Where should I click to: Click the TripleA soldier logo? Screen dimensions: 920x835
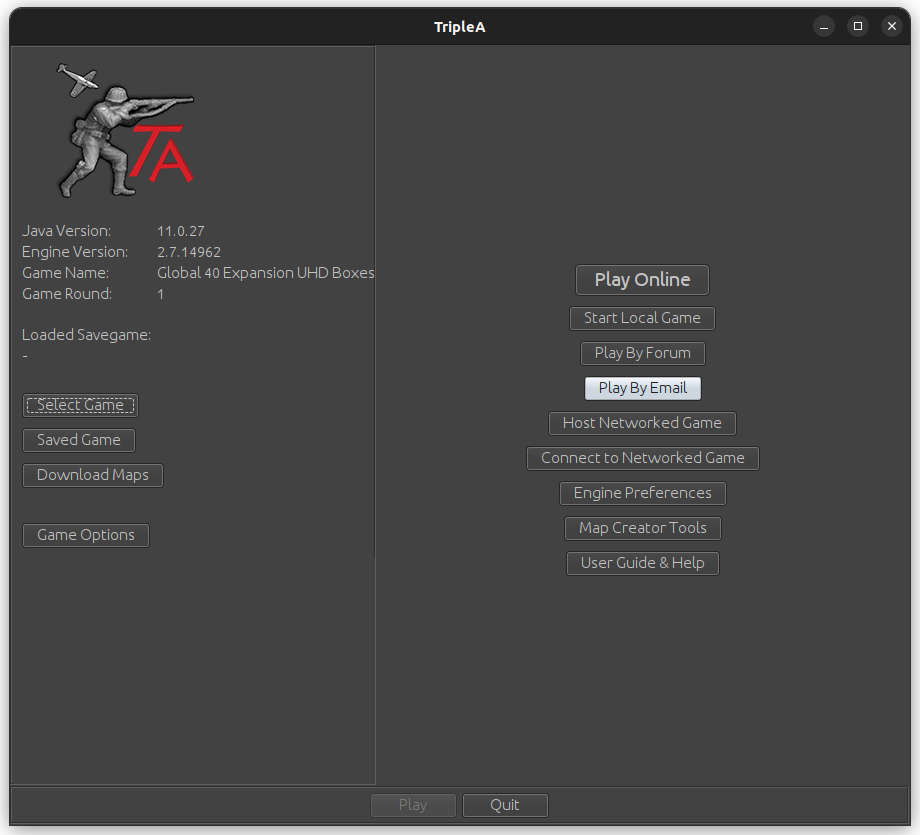point(125,132)
